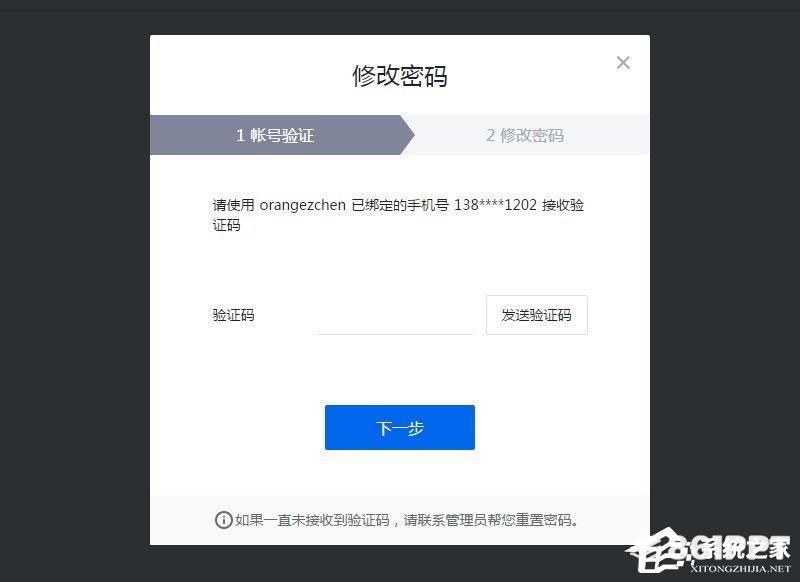800x582 pixels.
Task: Click the 发送验证码 button
Action: (537, 315)
